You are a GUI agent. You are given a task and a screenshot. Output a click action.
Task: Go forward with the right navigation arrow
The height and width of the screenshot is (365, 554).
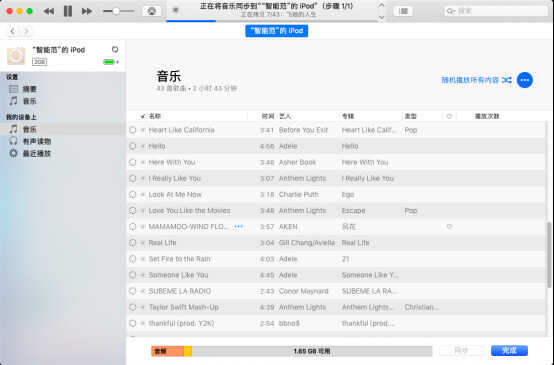(26, 31)
